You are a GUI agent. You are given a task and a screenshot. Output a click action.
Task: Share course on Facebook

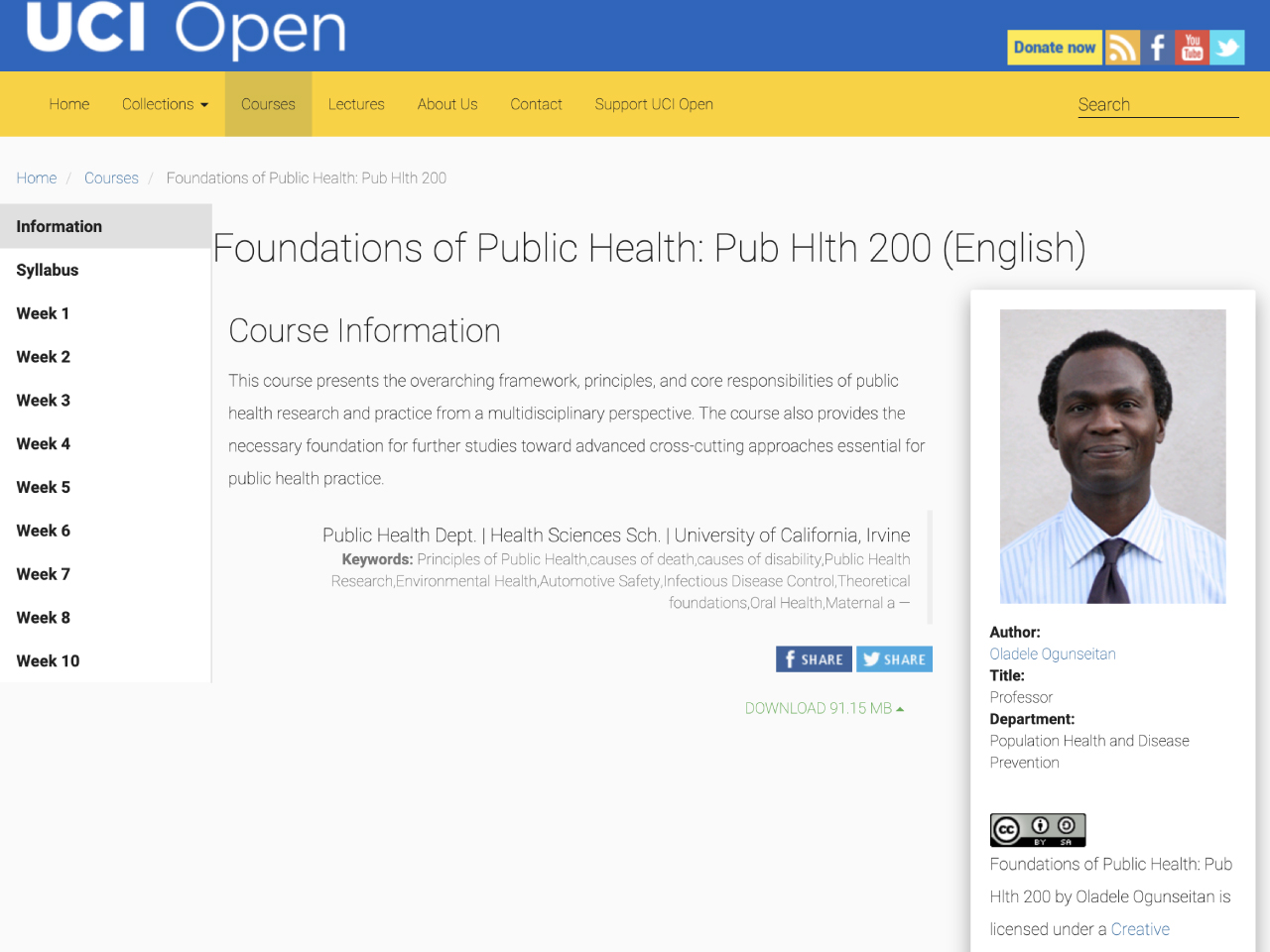(814, 659)
